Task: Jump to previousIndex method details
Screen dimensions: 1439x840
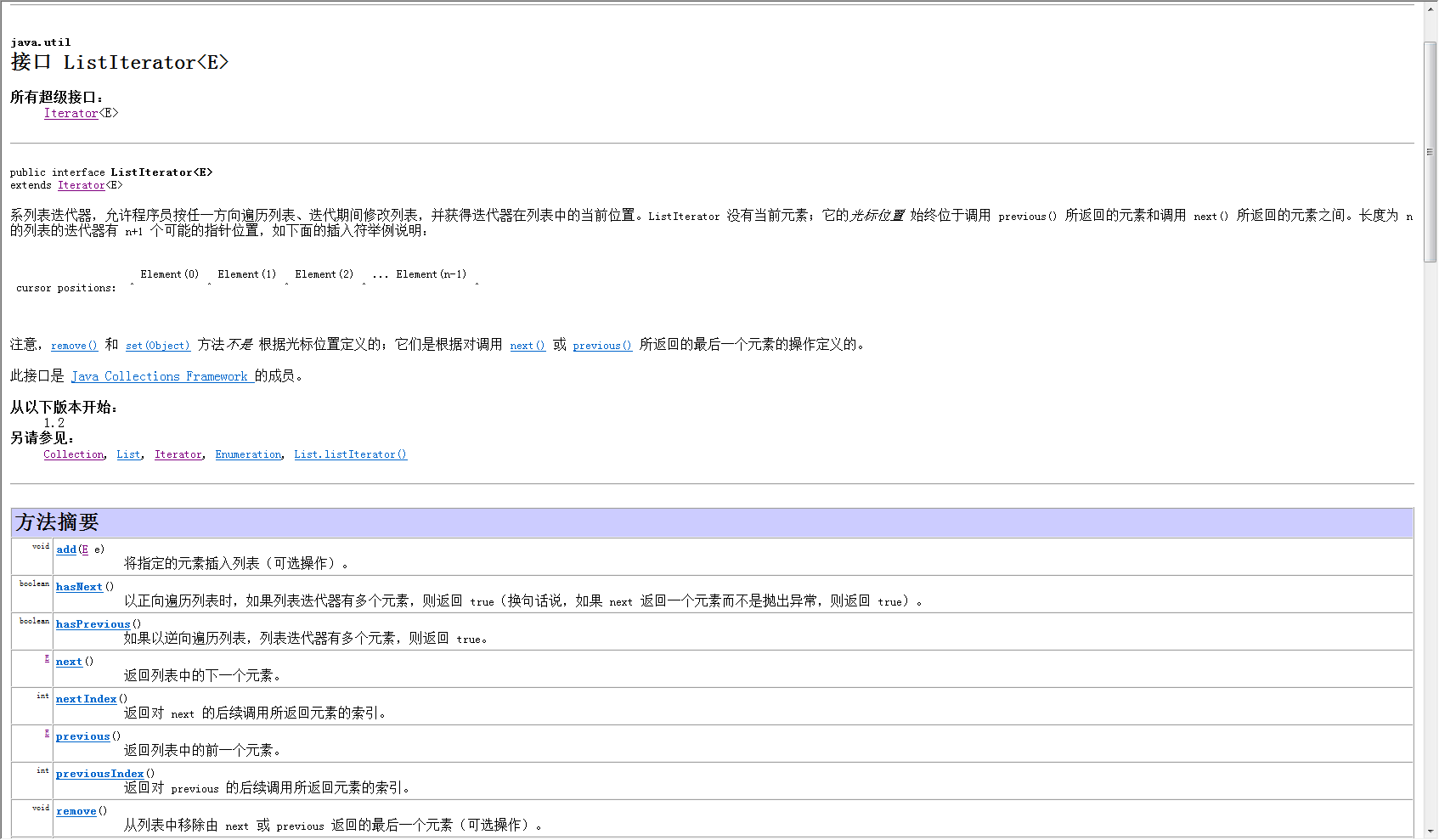Action: tap(99, 774)
